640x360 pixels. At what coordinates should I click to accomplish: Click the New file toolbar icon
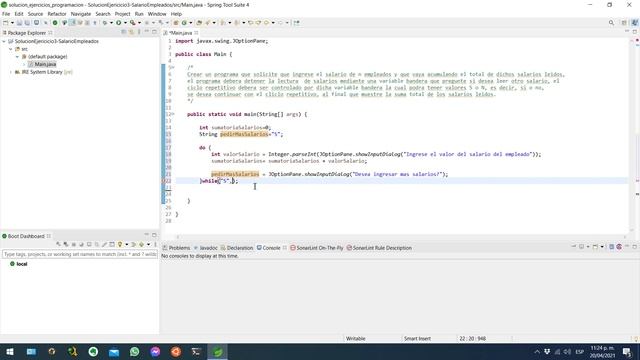pyautogui.click(x=6, y=23)
